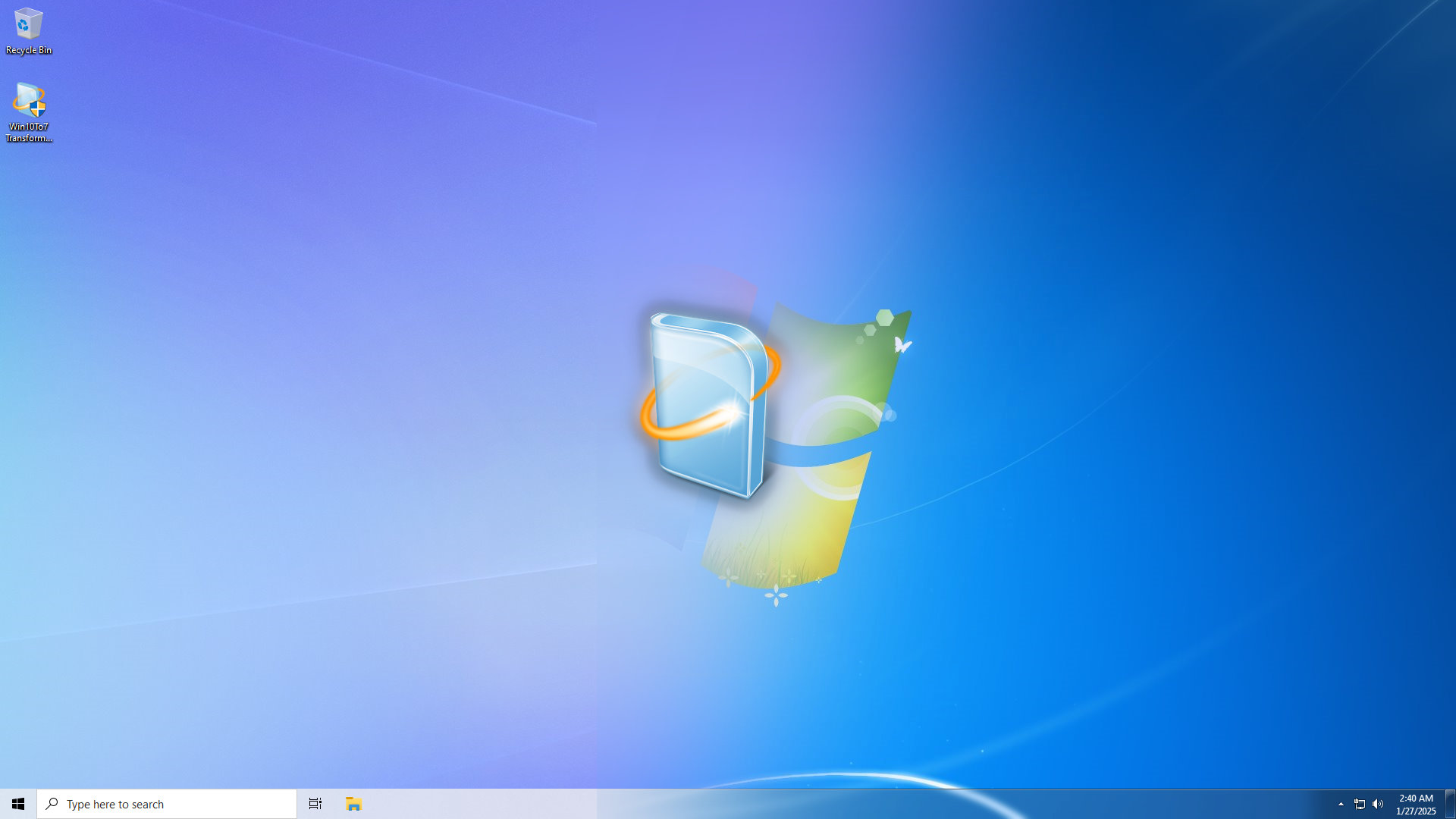The height and width of the screenshot is (819, 1456).
Task: Select the Recycle Bin desktop icon
Action: click(28, 24)
